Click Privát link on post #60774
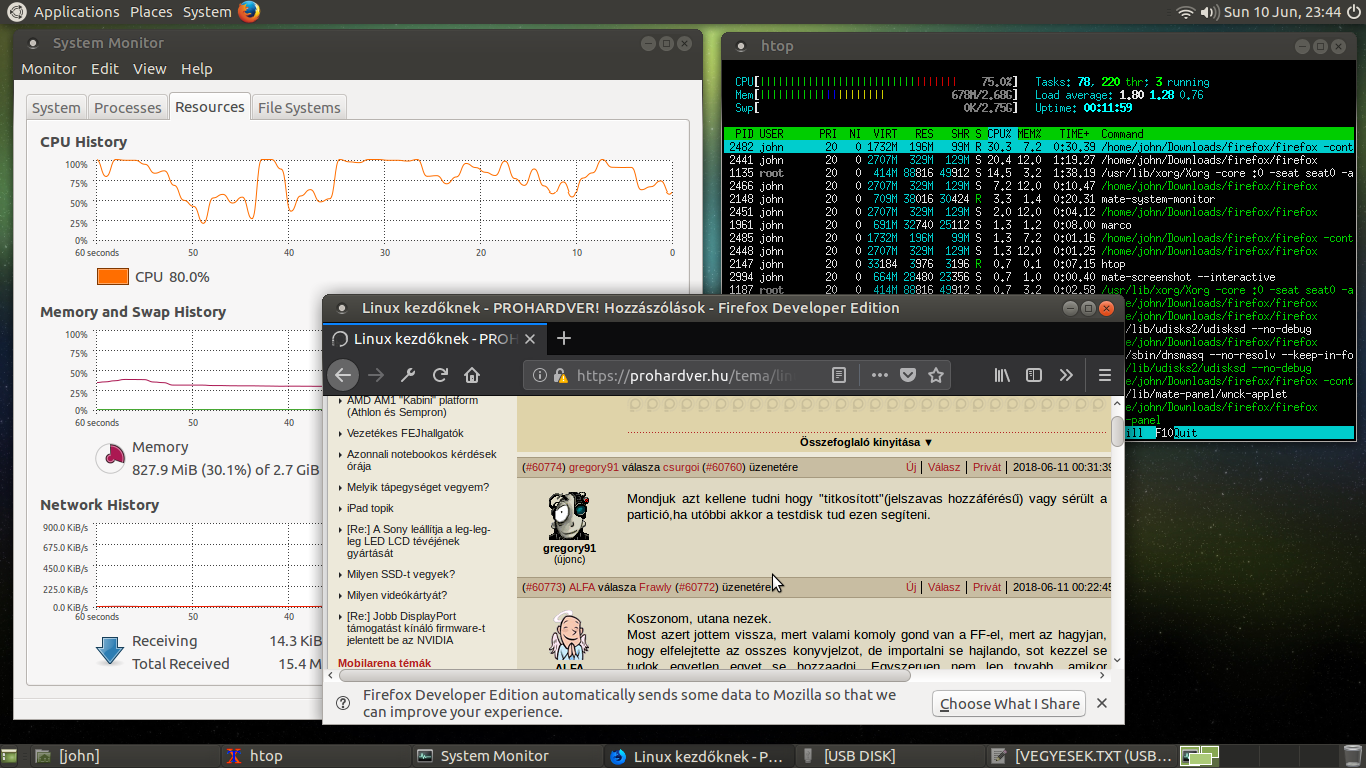This screenshot has height=768, width=1366. pos(987,467)
